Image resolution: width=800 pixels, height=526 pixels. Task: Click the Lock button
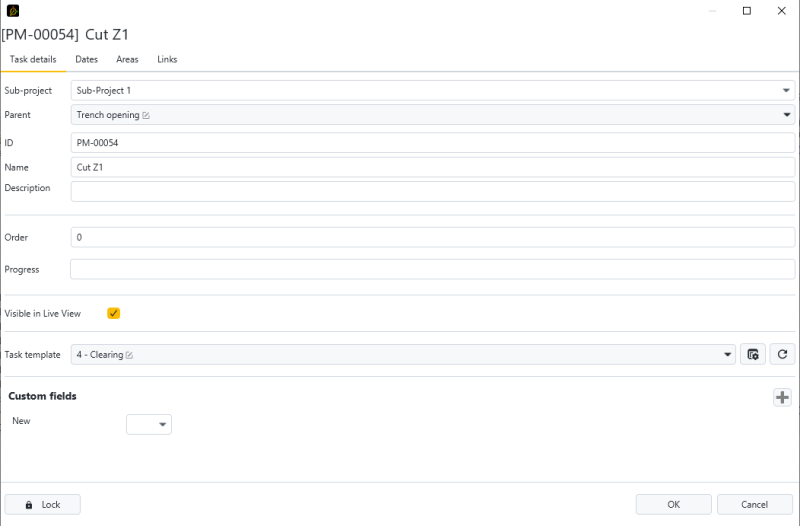point(42,505)
